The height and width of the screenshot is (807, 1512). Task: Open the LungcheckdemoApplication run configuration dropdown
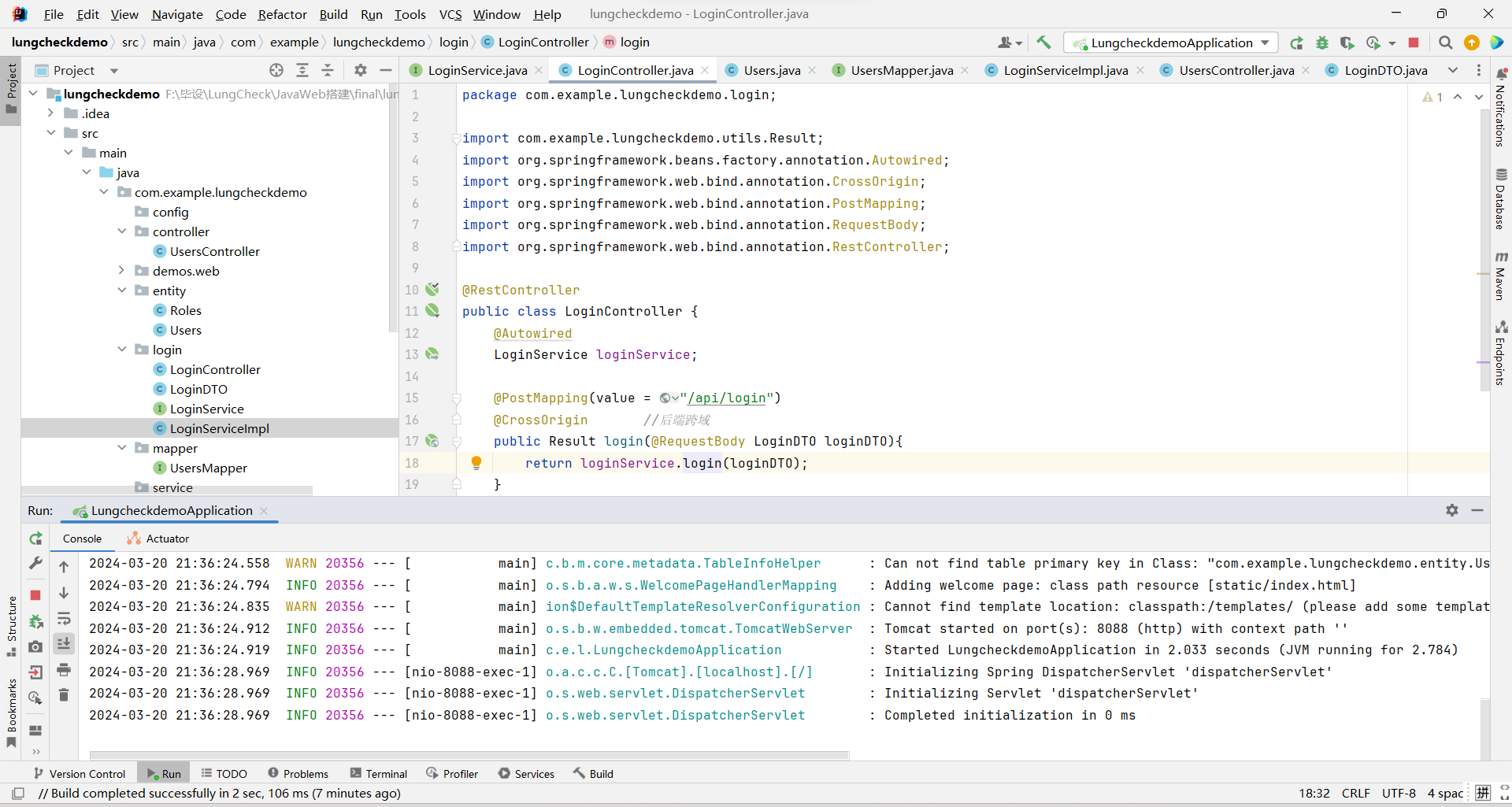[x=1169, y=43]
